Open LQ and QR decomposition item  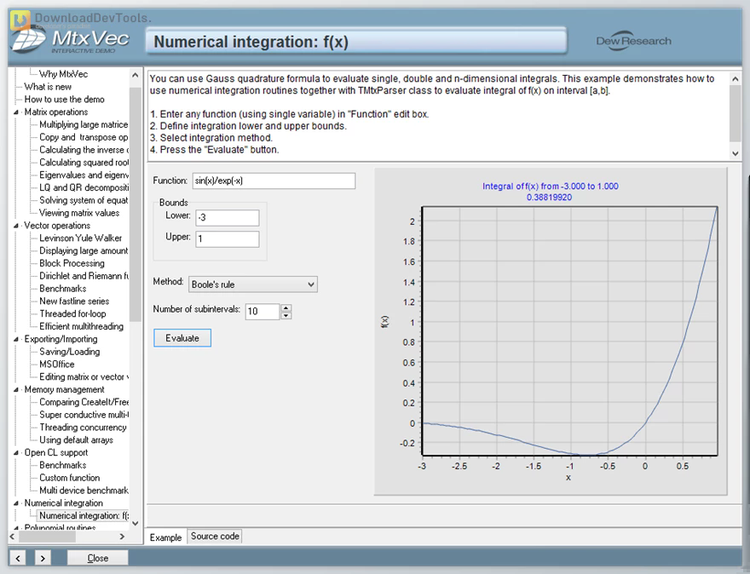click(x=84, y=188)
